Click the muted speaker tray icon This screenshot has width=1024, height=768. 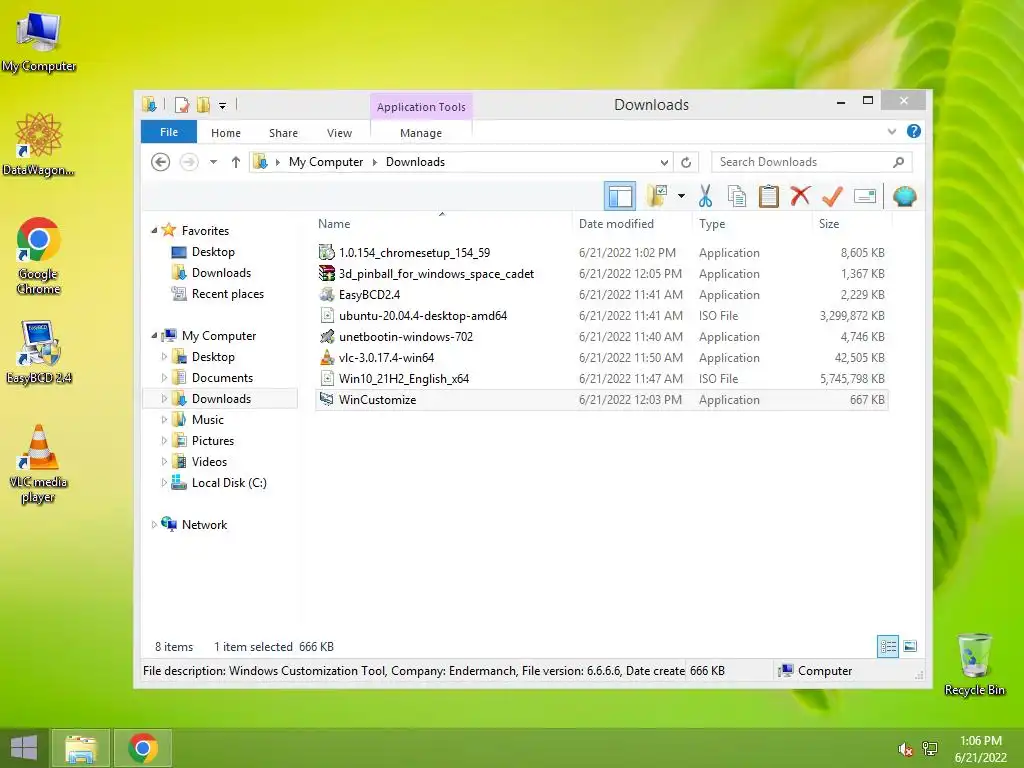point(905,749)
